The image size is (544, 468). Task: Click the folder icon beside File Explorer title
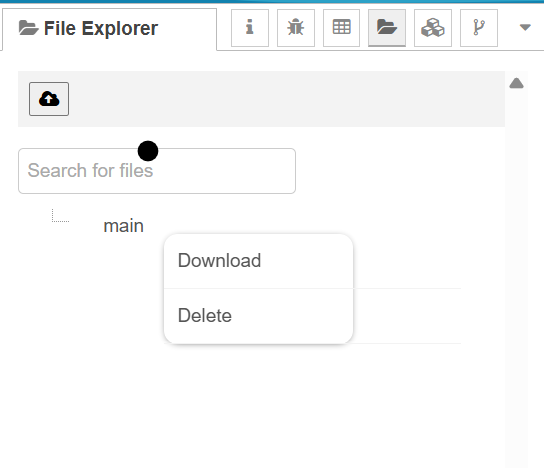[28, 28]
